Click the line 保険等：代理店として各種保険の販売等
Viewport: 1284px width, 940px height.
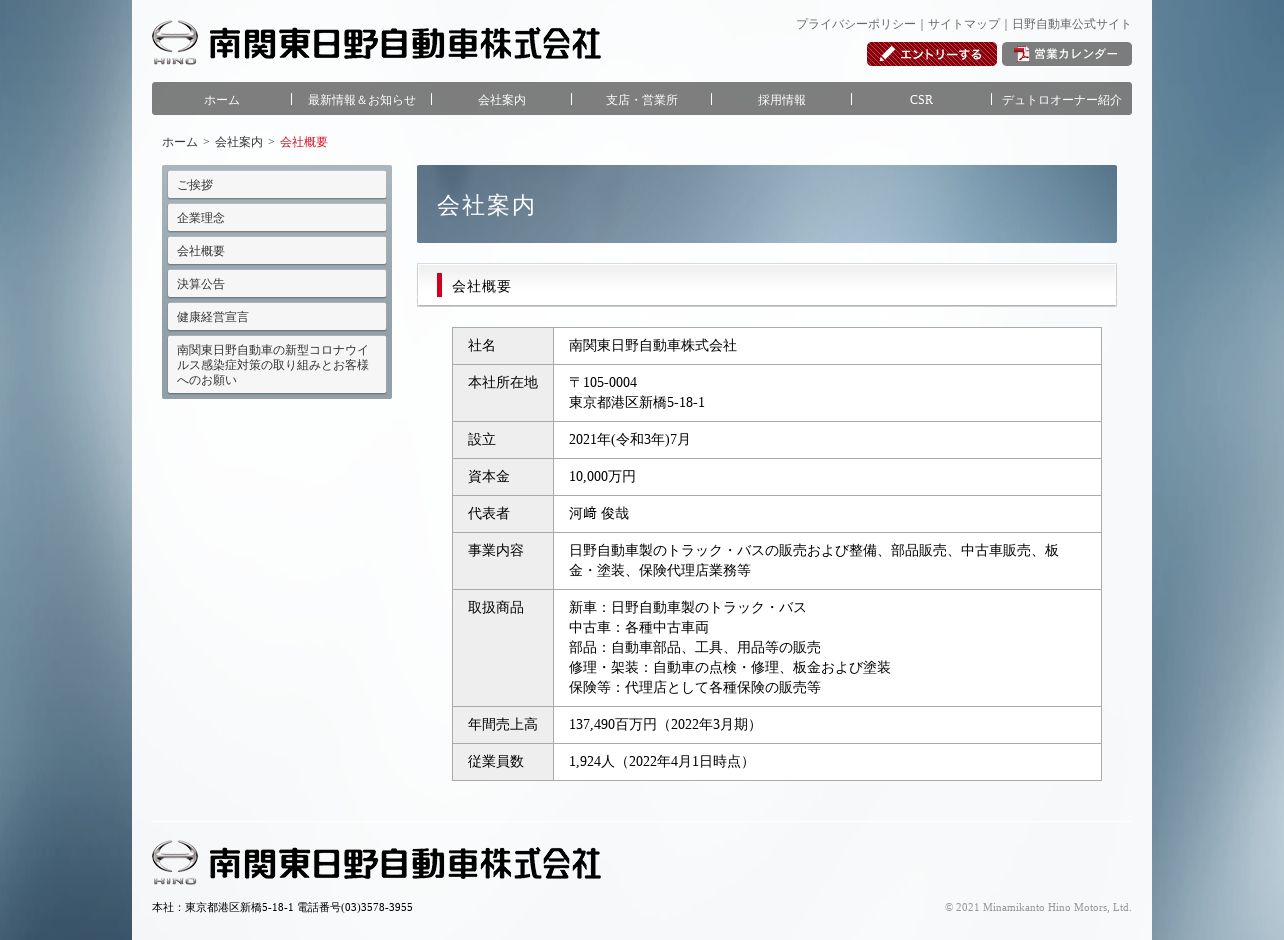tap(695, 688)
